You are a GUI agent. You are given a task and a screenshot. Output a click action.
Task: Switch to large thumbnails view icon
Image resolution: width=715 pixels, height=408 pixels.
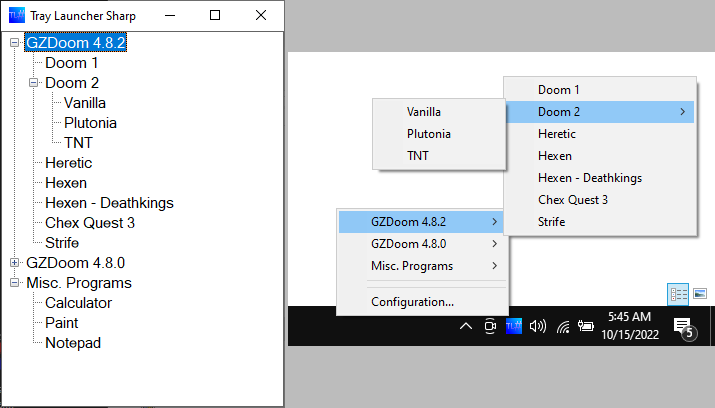pos(700,294)
